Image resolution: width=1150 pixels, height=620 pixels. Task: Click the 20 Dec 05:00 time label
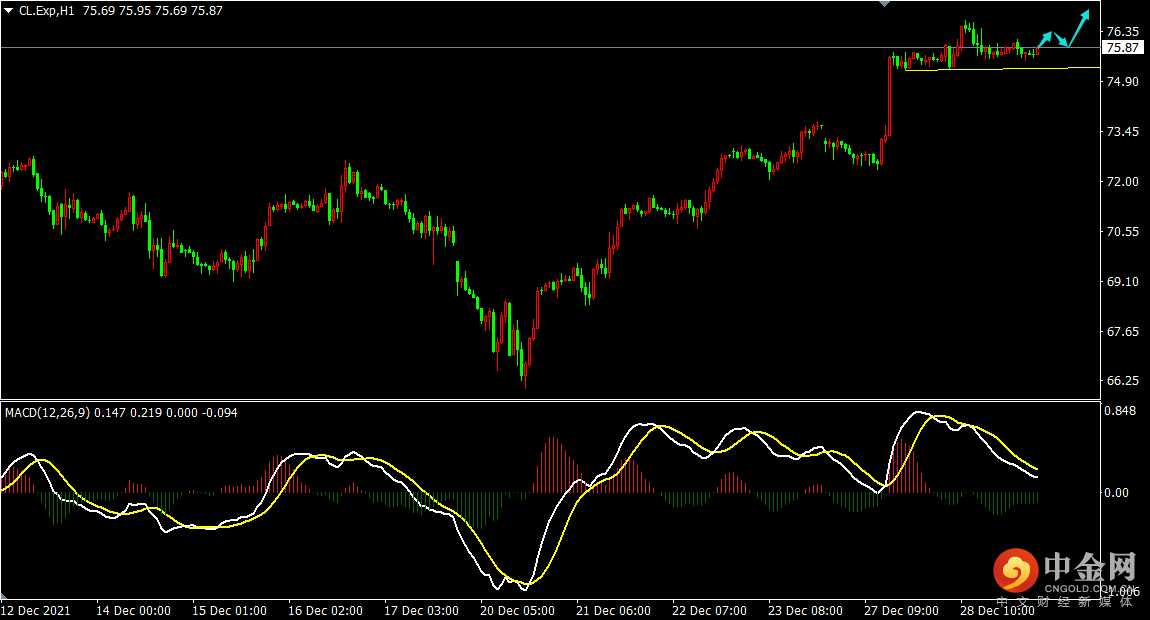point(517,610)
